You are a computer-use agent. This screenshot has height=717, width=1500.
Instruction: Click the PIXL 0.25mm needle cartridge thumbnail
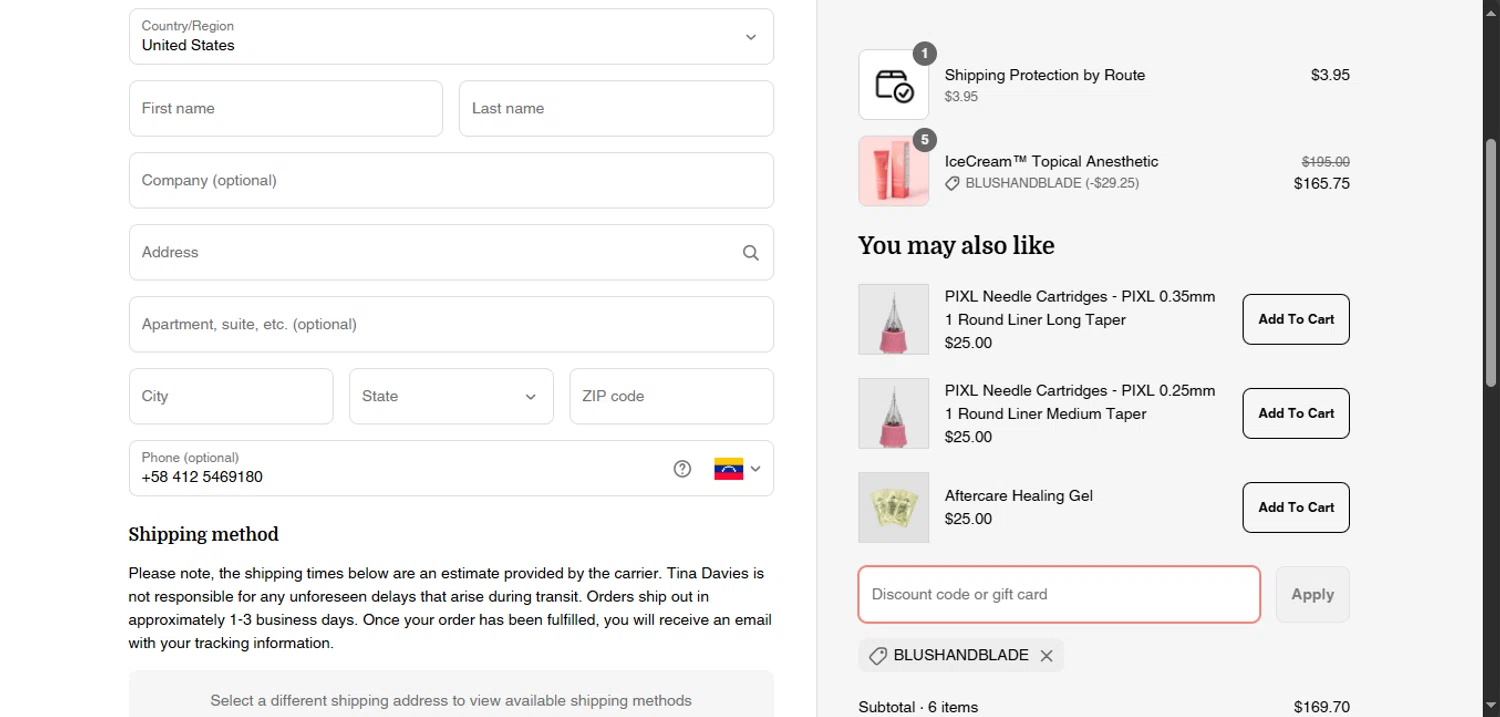[894, 413]
